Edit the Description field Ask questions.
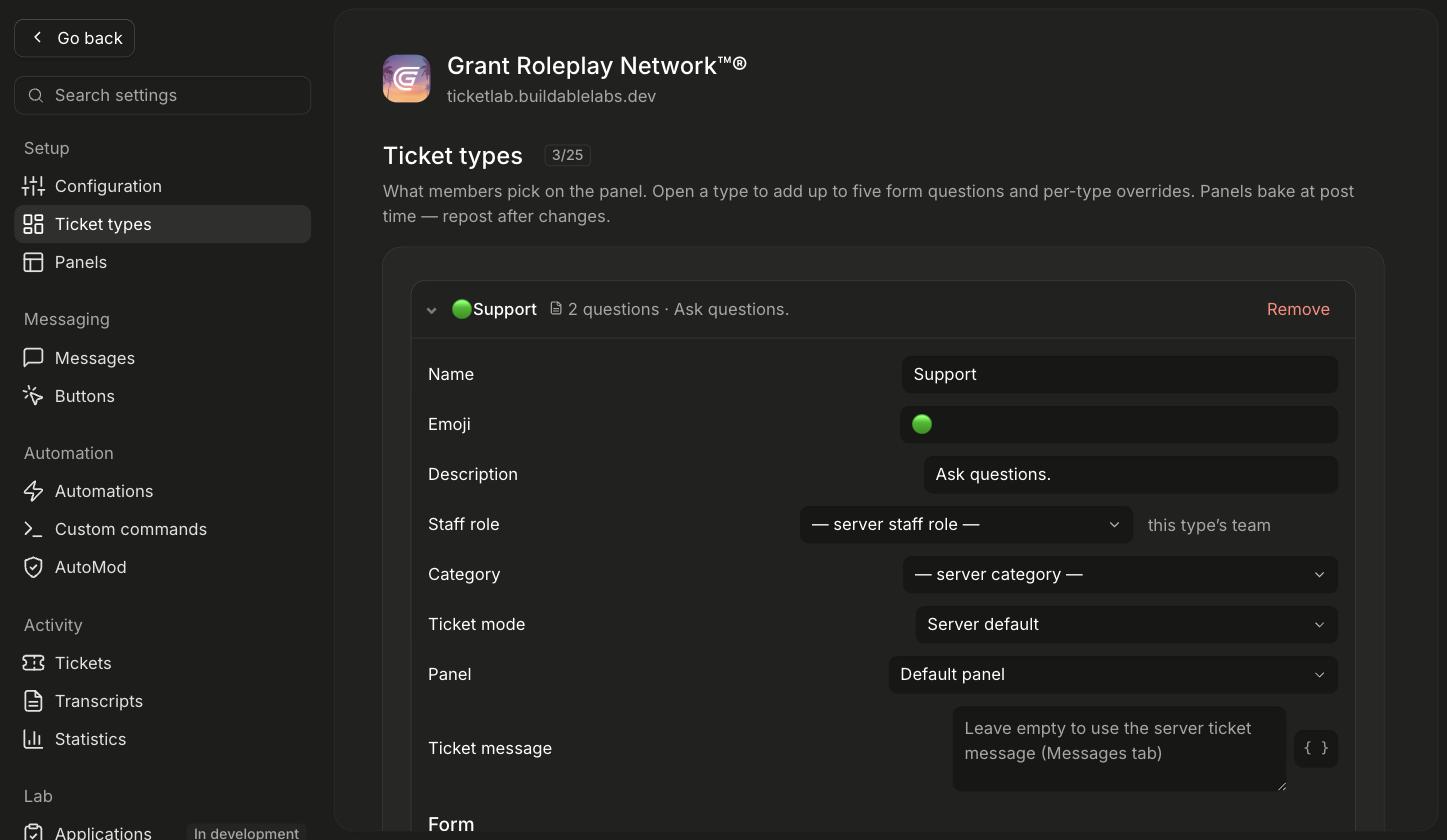The height and width of the screenshot is (840, 1447). click(1131, 474)
